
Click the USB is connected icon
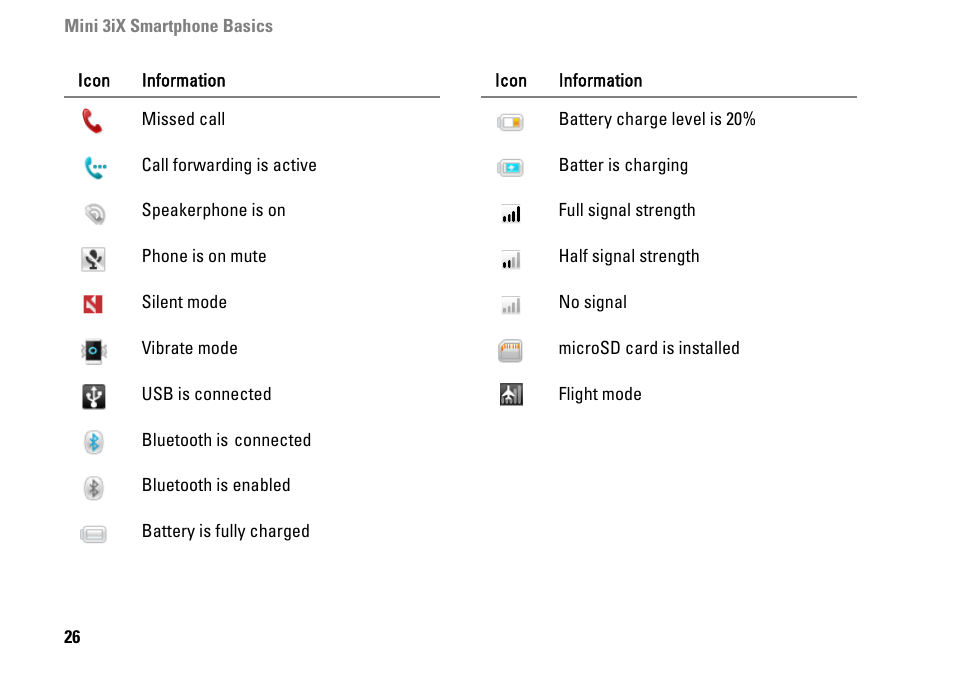coord(94,397)
